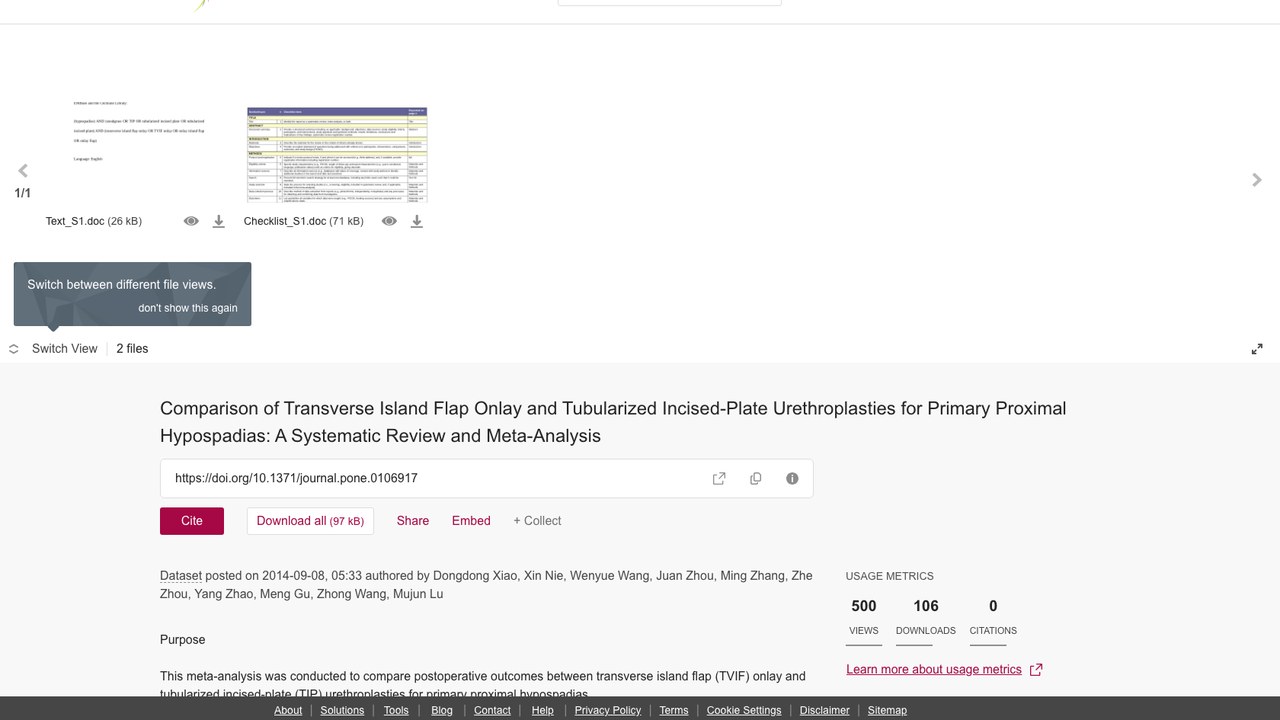The width and height of the screenshot is (1280, 720).
Task: Open the Download all (97 kB) option
Action: (x=310, y=521)
